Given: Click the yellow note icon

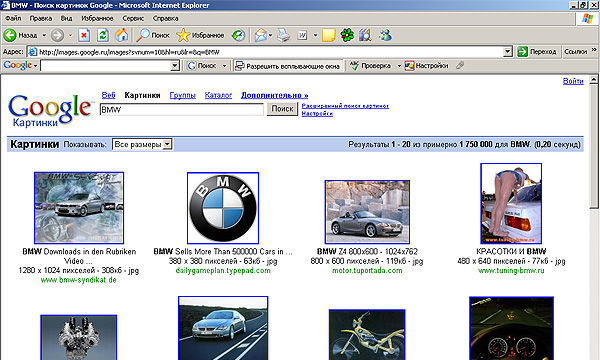Looking at the screenshot, I should click(328, 36).
